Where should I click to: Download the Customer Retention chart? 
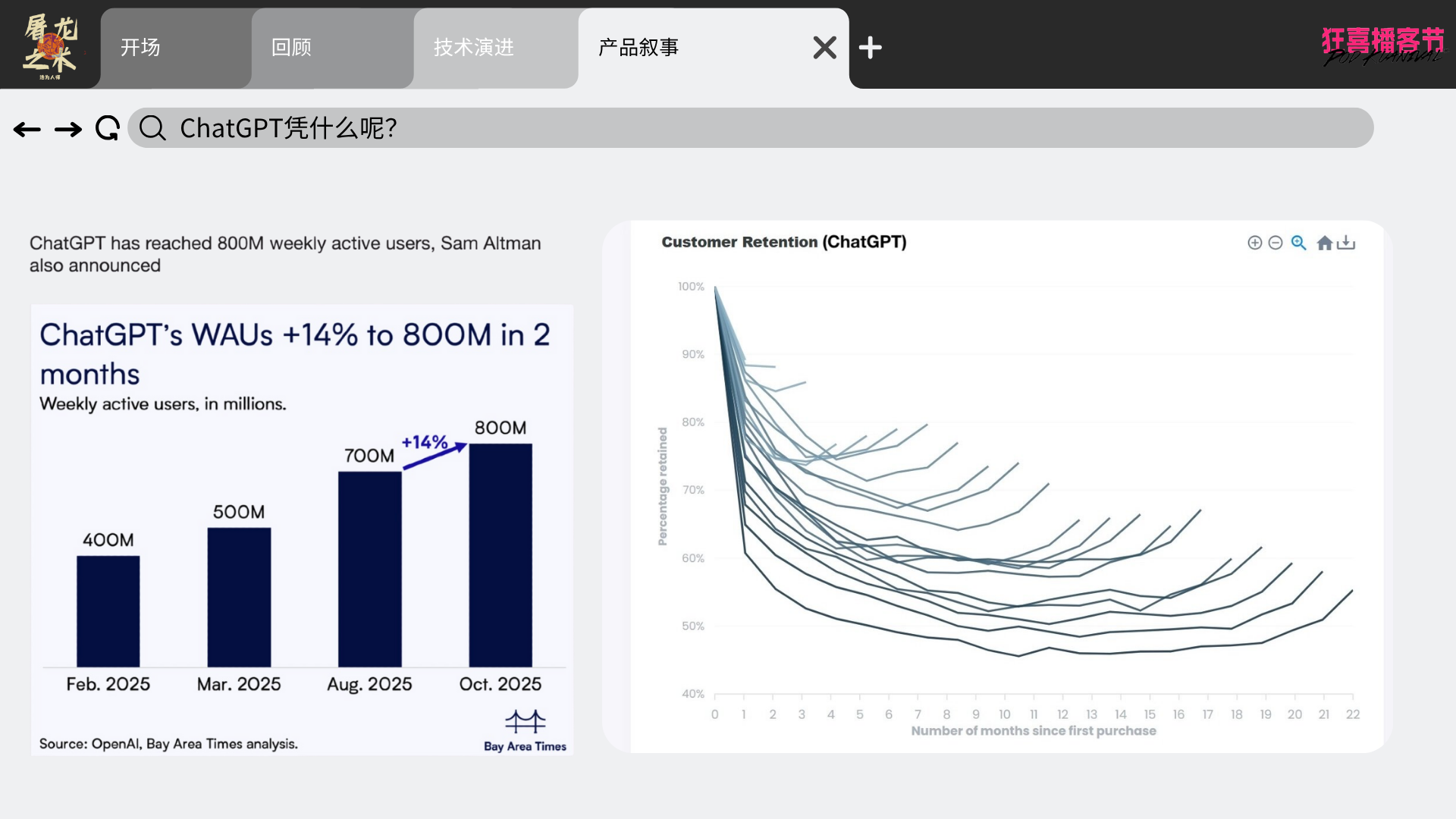1346,243
